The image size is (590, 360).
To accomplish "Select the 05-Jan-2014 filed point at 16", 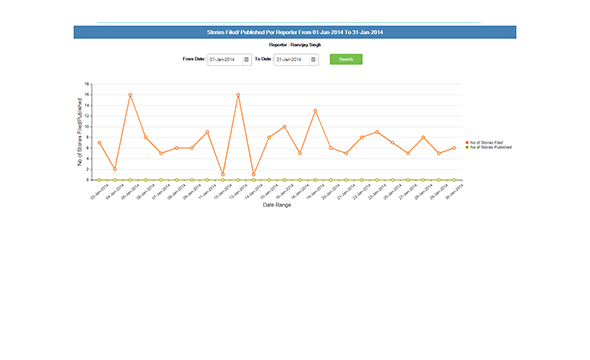I will 130,95.
